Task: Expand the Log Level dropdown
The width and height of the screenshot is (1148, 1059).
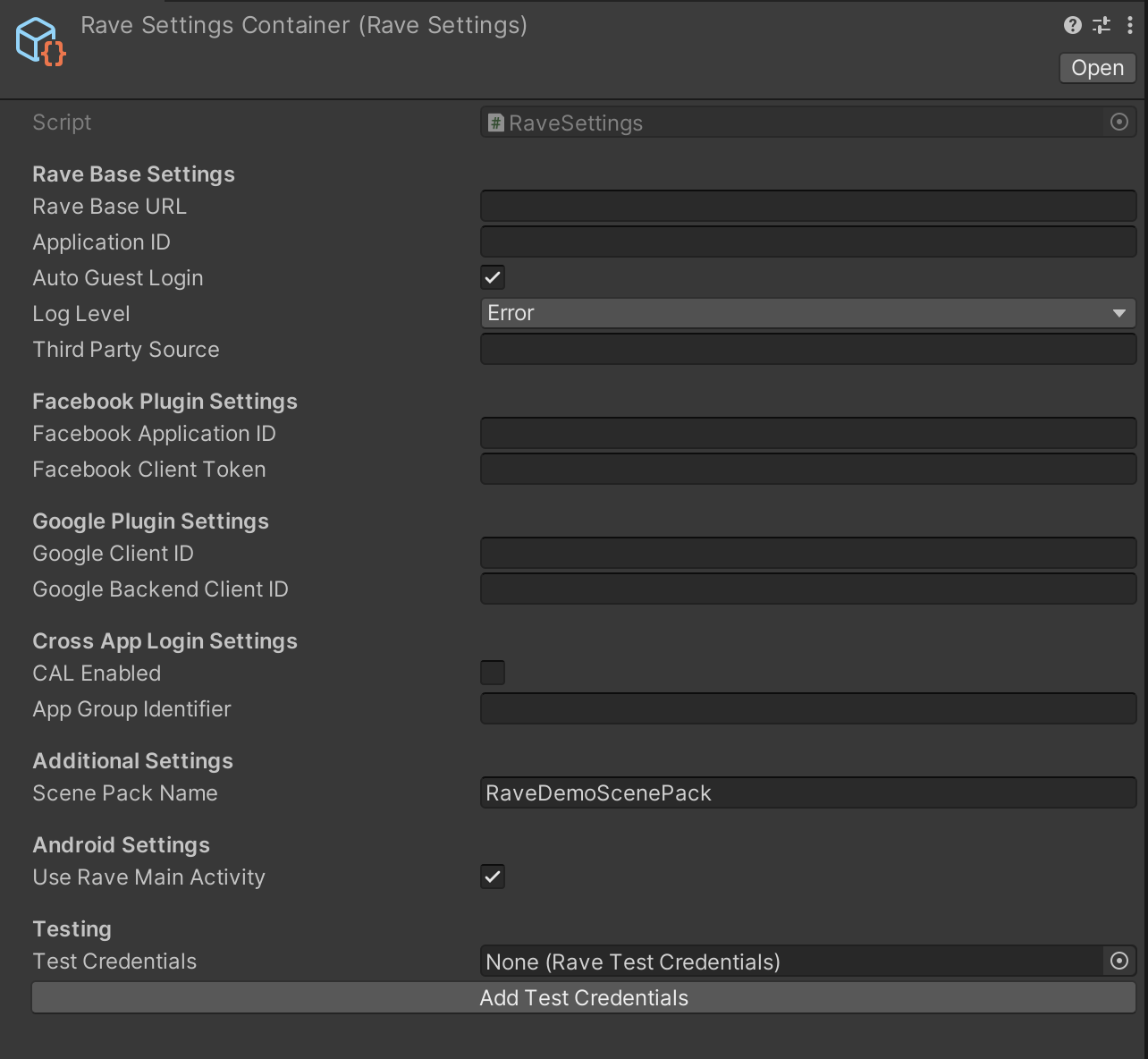Action: click(x=807, y=313)
